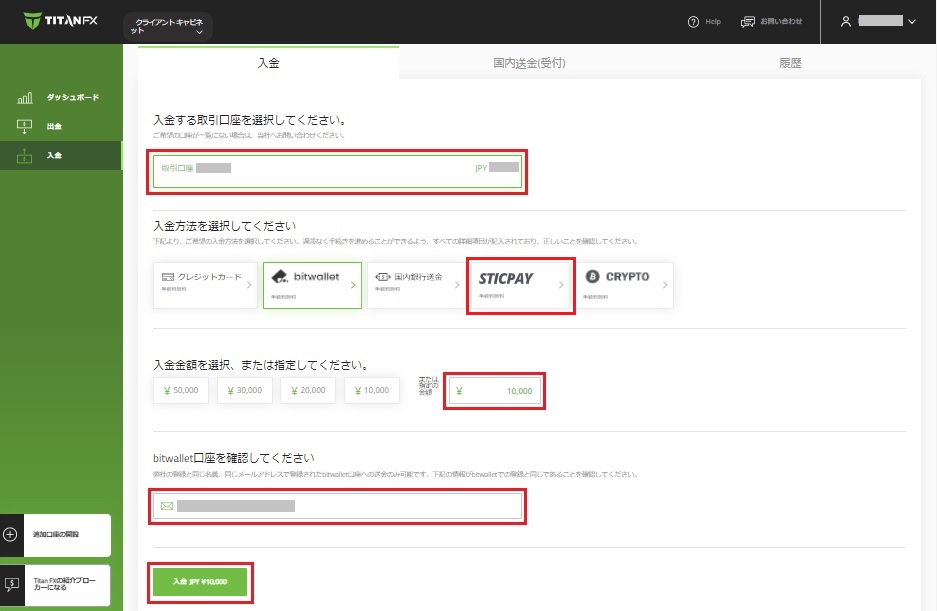Switch to the 国内送金(受付) tab

529,63
